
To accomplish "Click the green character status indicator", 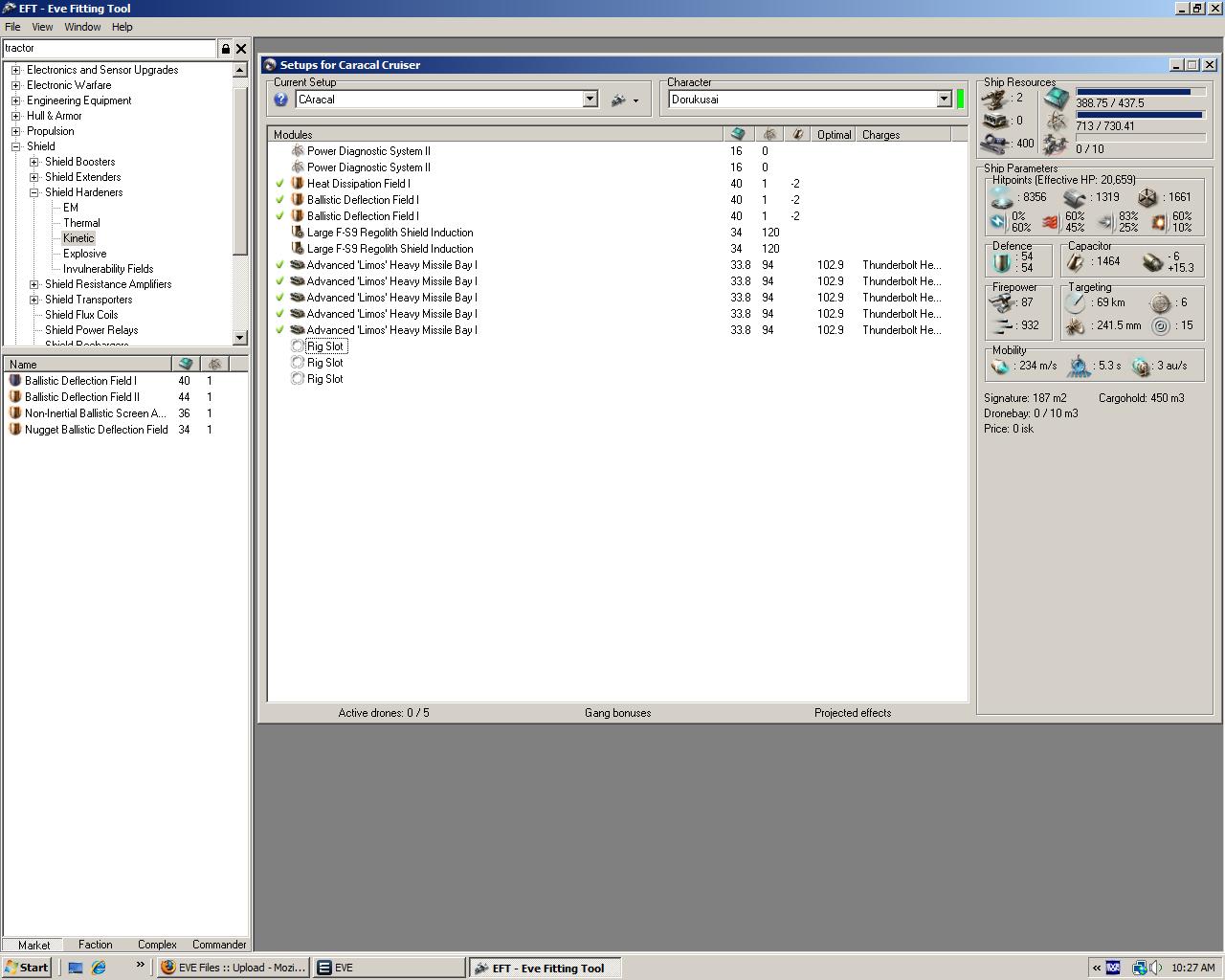I will 960,100.
